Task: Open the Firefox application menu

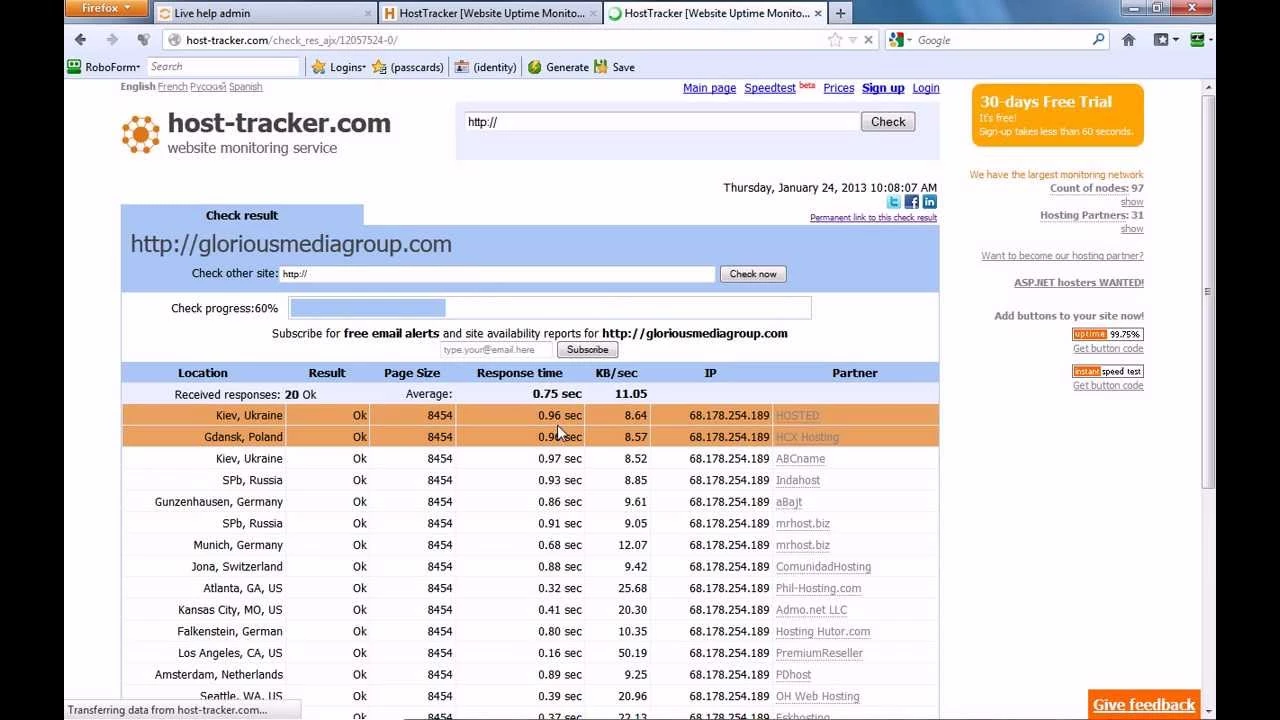Action: click(x=106, y=9)
